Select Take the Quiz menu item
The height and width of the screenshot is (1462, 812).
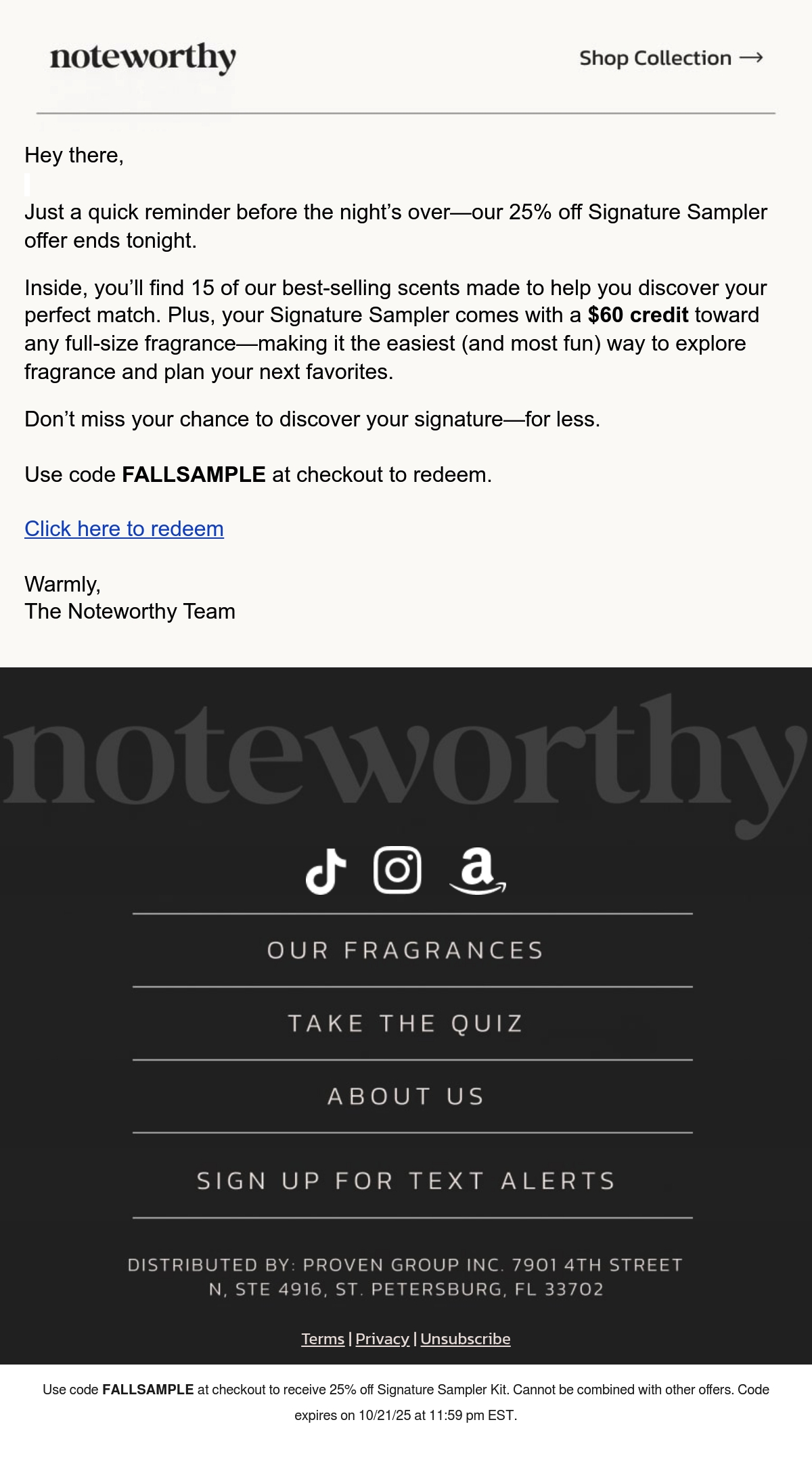tap(406, 1023)
